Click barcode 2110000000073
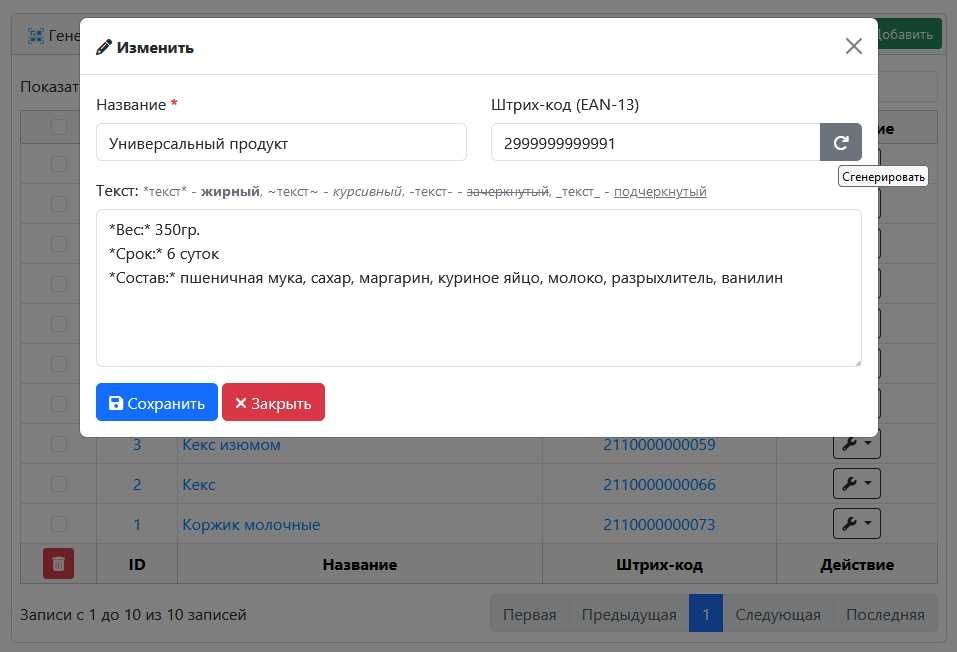The width and height of the screenshot is (957, 652). [659, 524]
